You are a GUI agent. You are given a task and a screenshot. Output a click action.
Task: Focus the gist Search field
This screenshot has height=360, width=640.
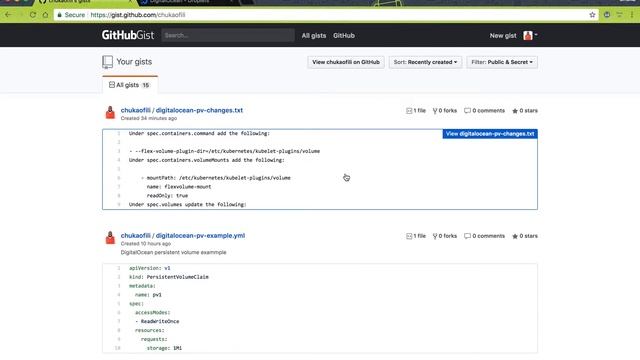[x=228, y=36]
